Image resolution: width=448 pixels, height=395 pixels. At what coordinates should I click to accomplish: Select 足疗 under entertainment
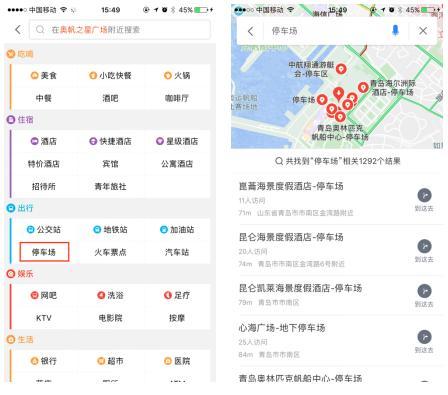(177, 295)
